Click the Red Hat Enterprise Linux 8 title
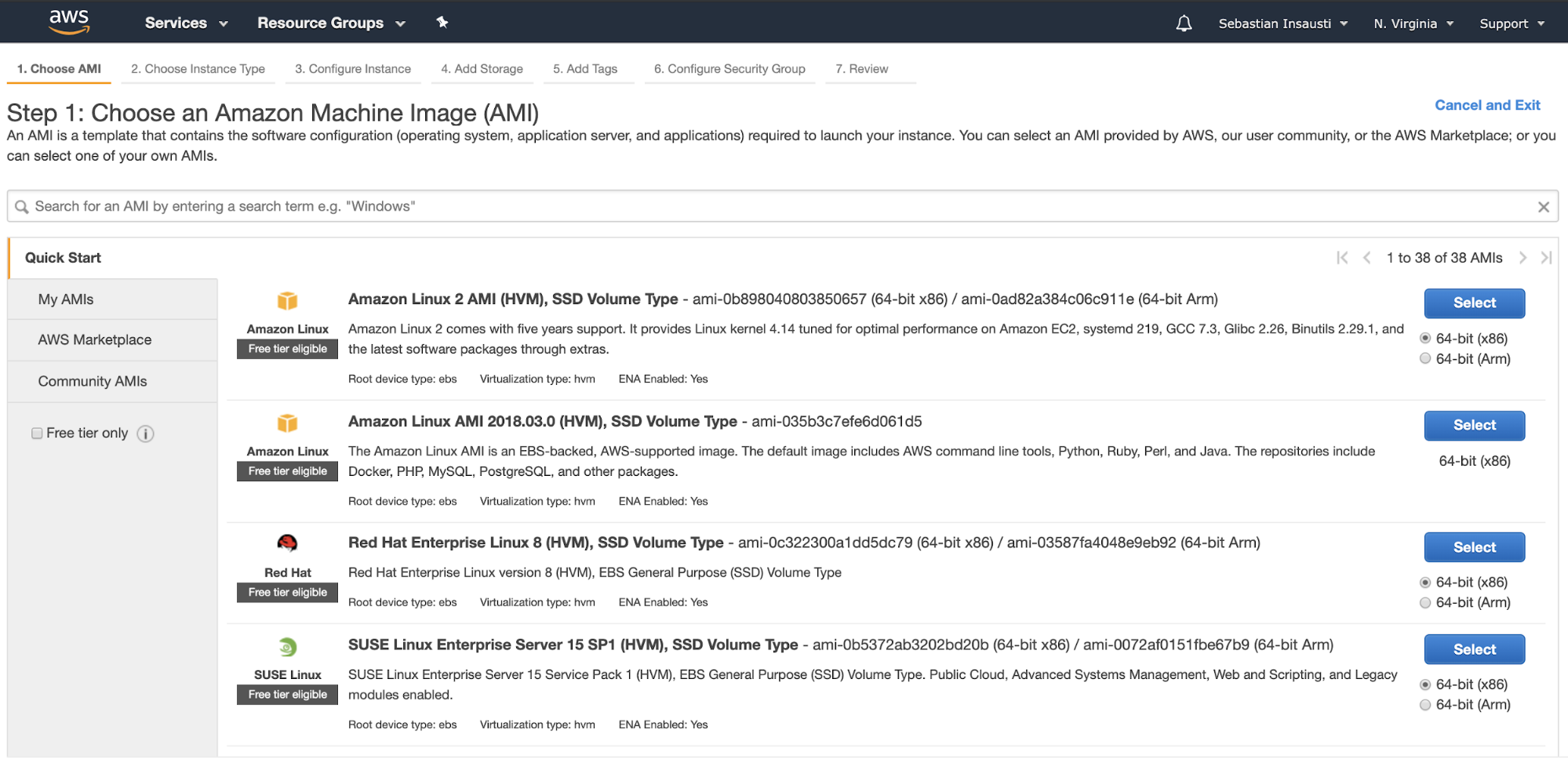This screenshot has width=1568, height=766. (536, 543)
